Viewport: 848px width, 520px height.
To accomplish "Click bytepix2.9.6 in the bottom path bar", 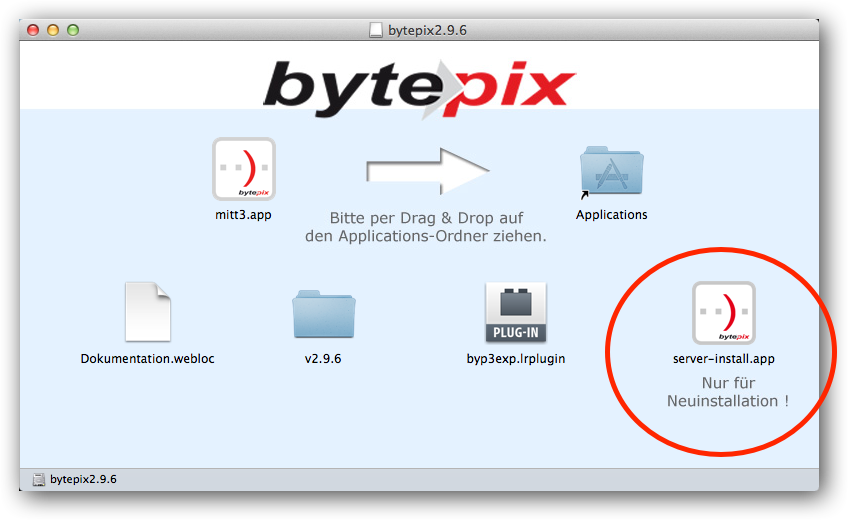I will click(x=83, y=479).
